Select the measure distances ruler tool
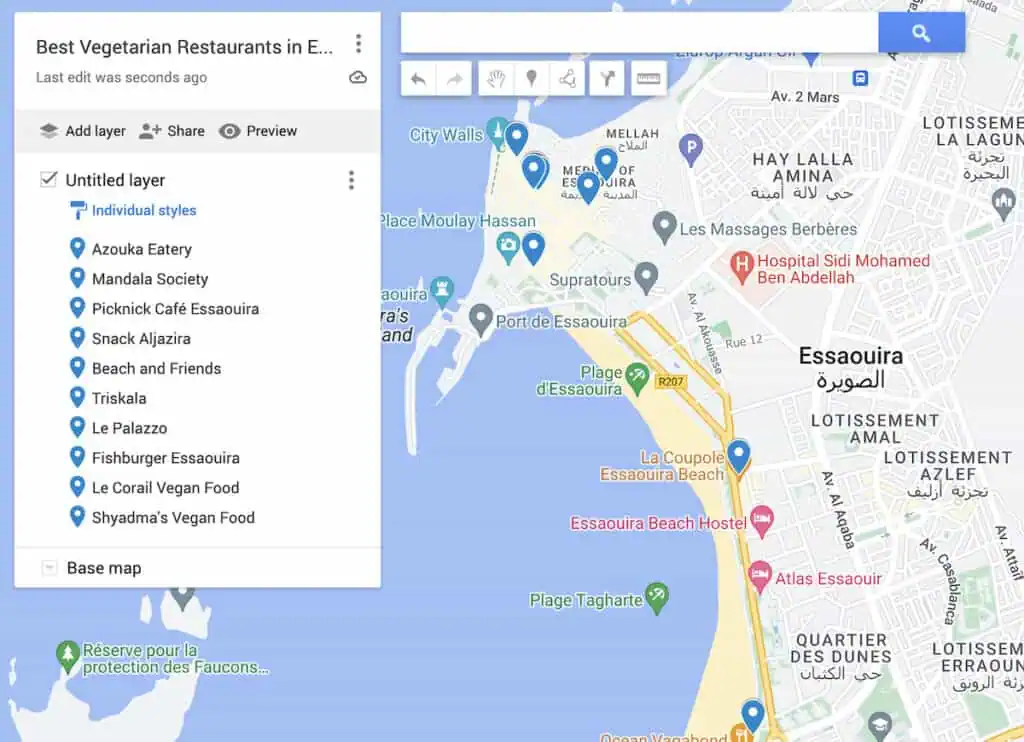The height and width of the screenshot is (742, 1024). [648, 79]
